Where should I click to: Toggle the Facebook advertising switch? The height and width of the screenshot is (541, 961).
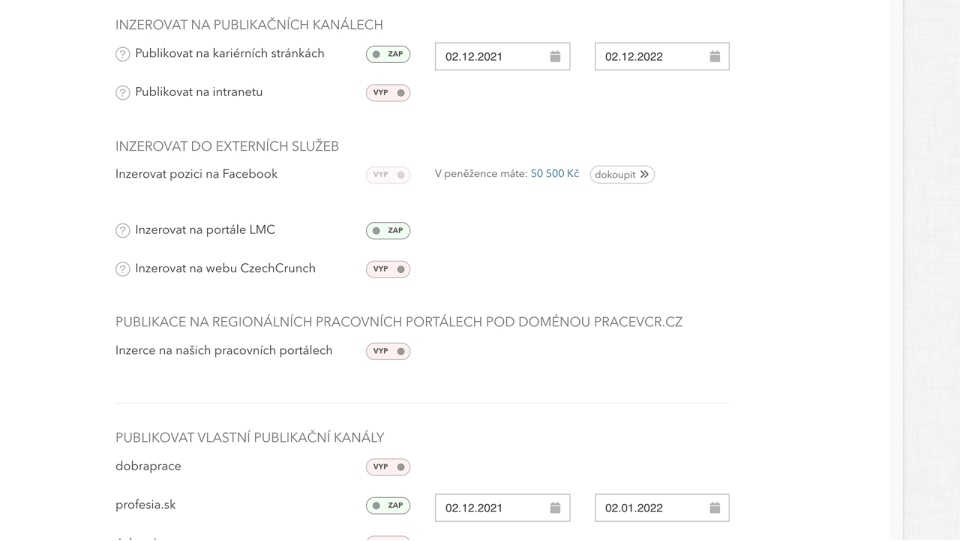coord(388,175)
